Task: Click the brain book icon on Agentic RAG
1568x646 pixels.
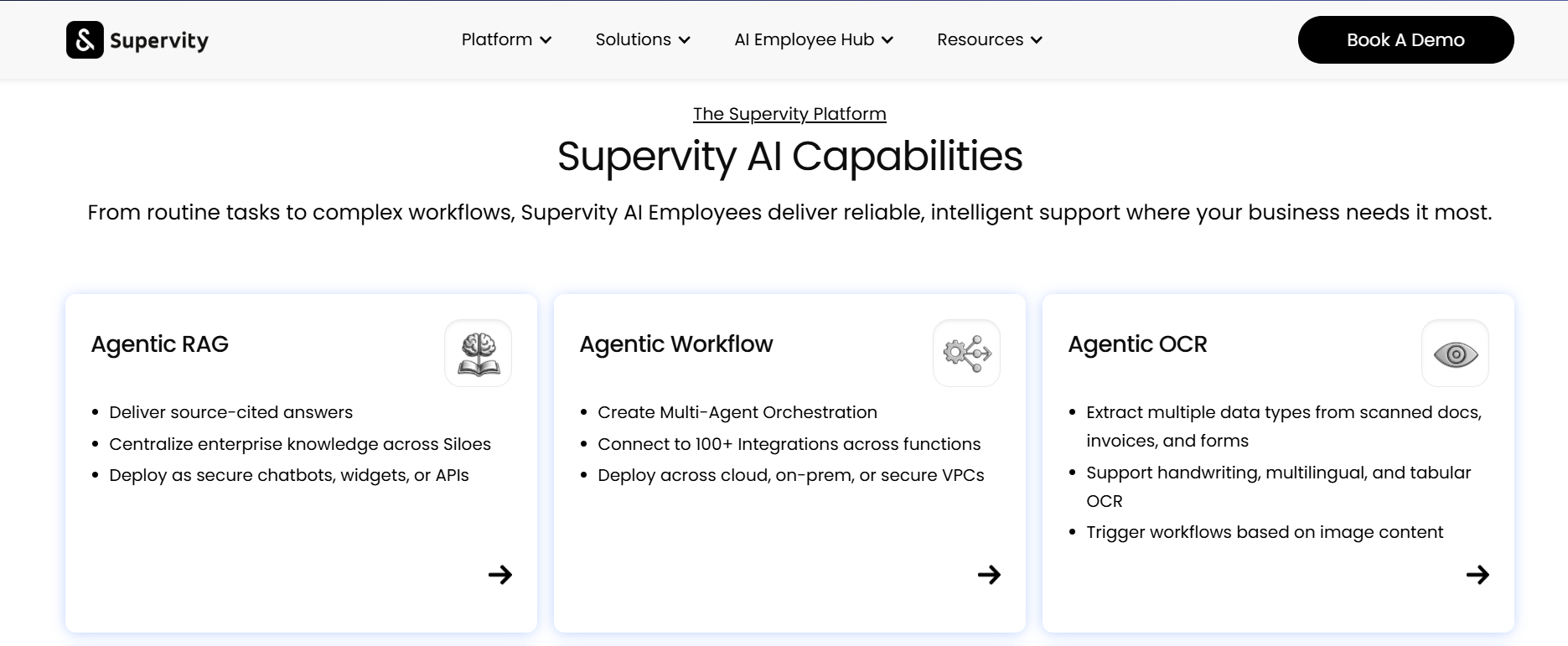Action: 478,354
